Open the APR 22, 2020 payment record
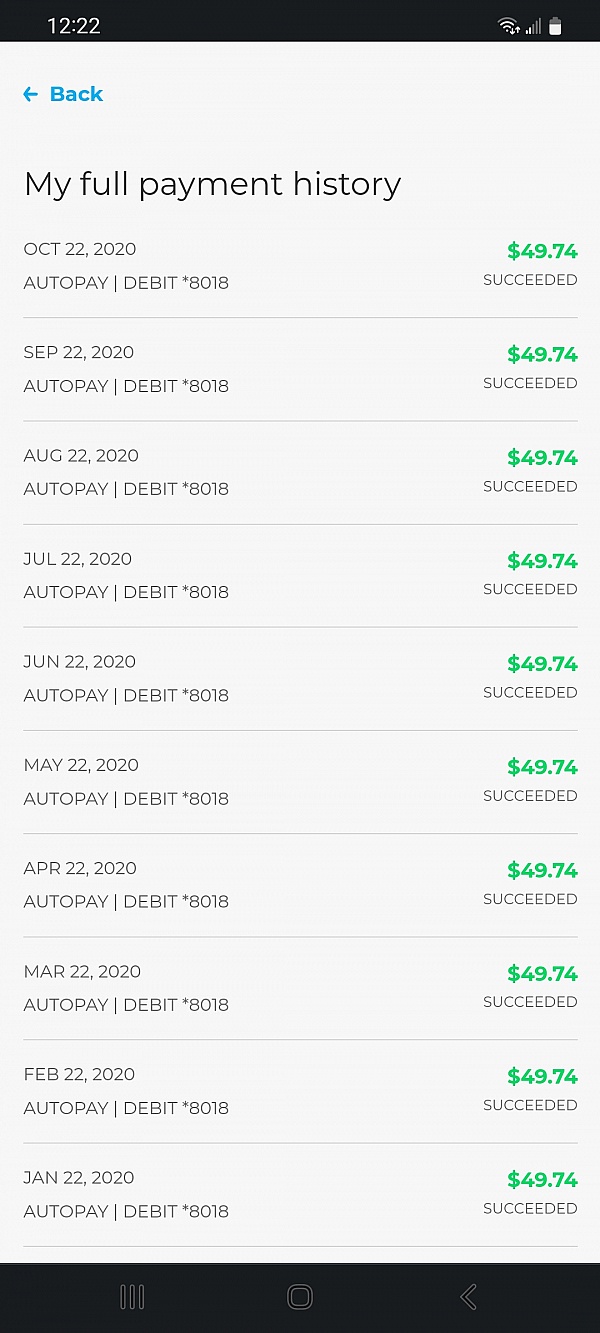 pyautogui.click(x=300, y=884)
